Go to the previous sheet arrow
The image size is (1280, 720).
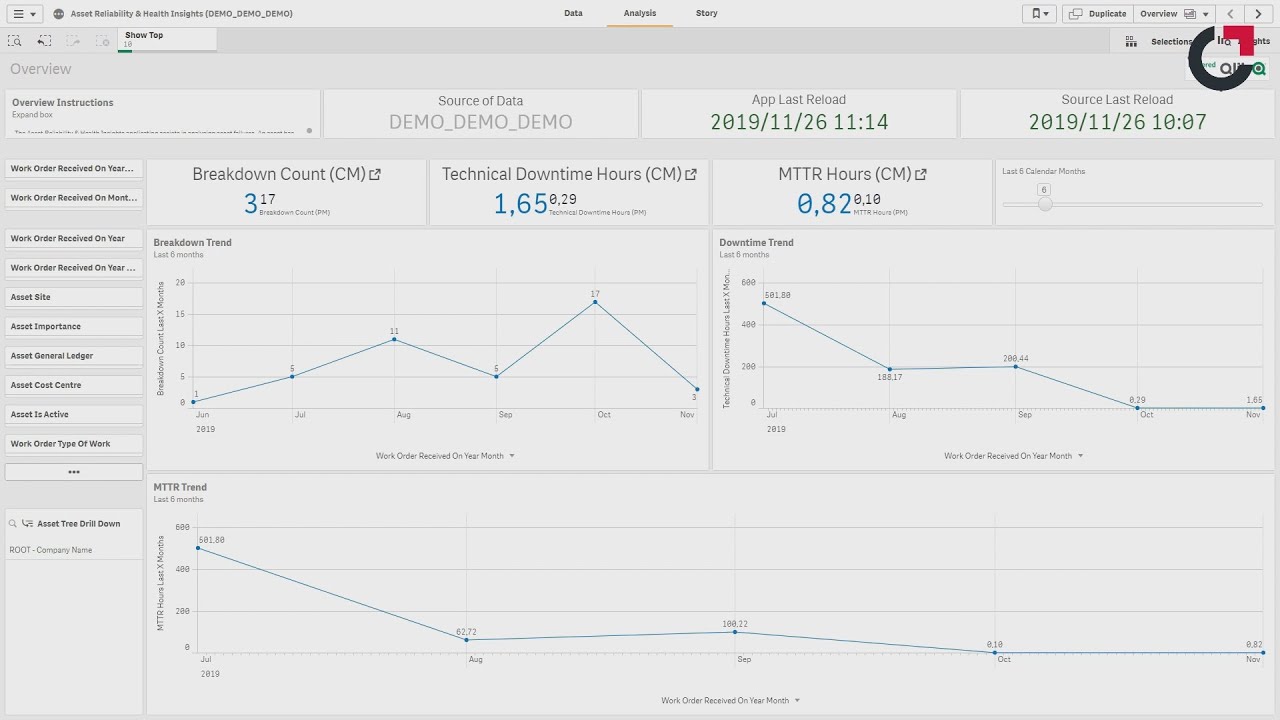[x=1231, y=14]
